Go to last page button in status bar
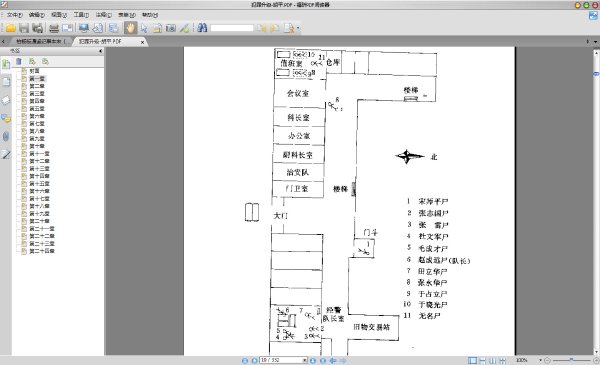Screen dimensions: 600x365 pos(323,360)
